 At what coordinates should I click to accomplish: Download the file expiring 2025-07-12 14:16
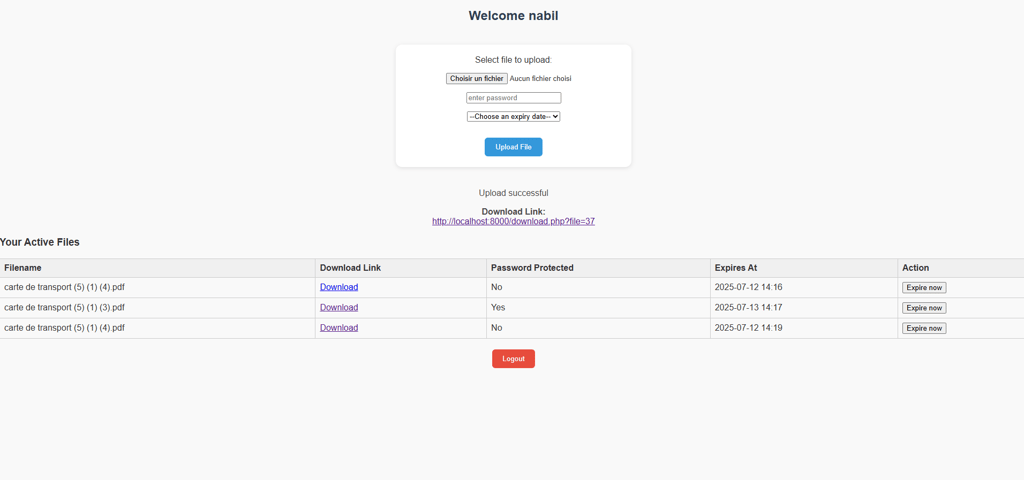tap(339, 287)
